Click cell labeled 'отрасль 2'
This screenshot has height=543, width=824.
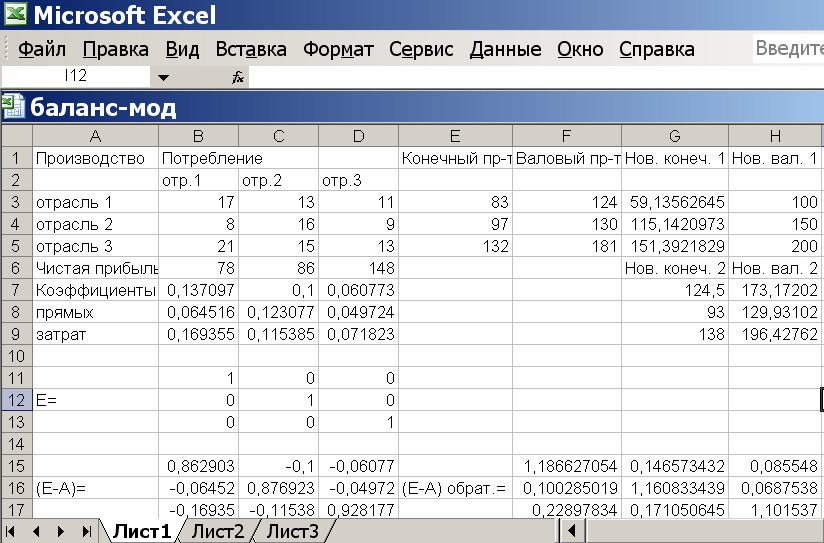[x=95, y=224]
